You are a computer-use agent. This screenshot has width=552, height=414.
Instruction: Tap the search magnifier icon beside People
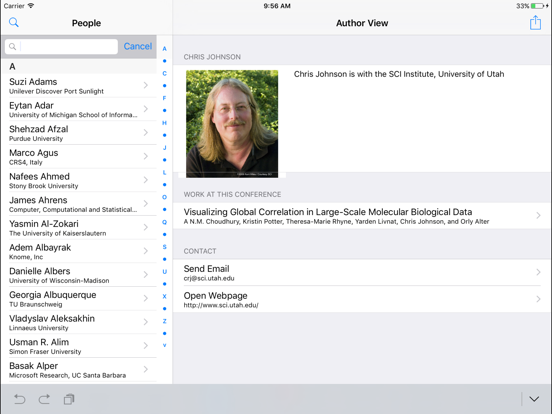tap(14, 23)
